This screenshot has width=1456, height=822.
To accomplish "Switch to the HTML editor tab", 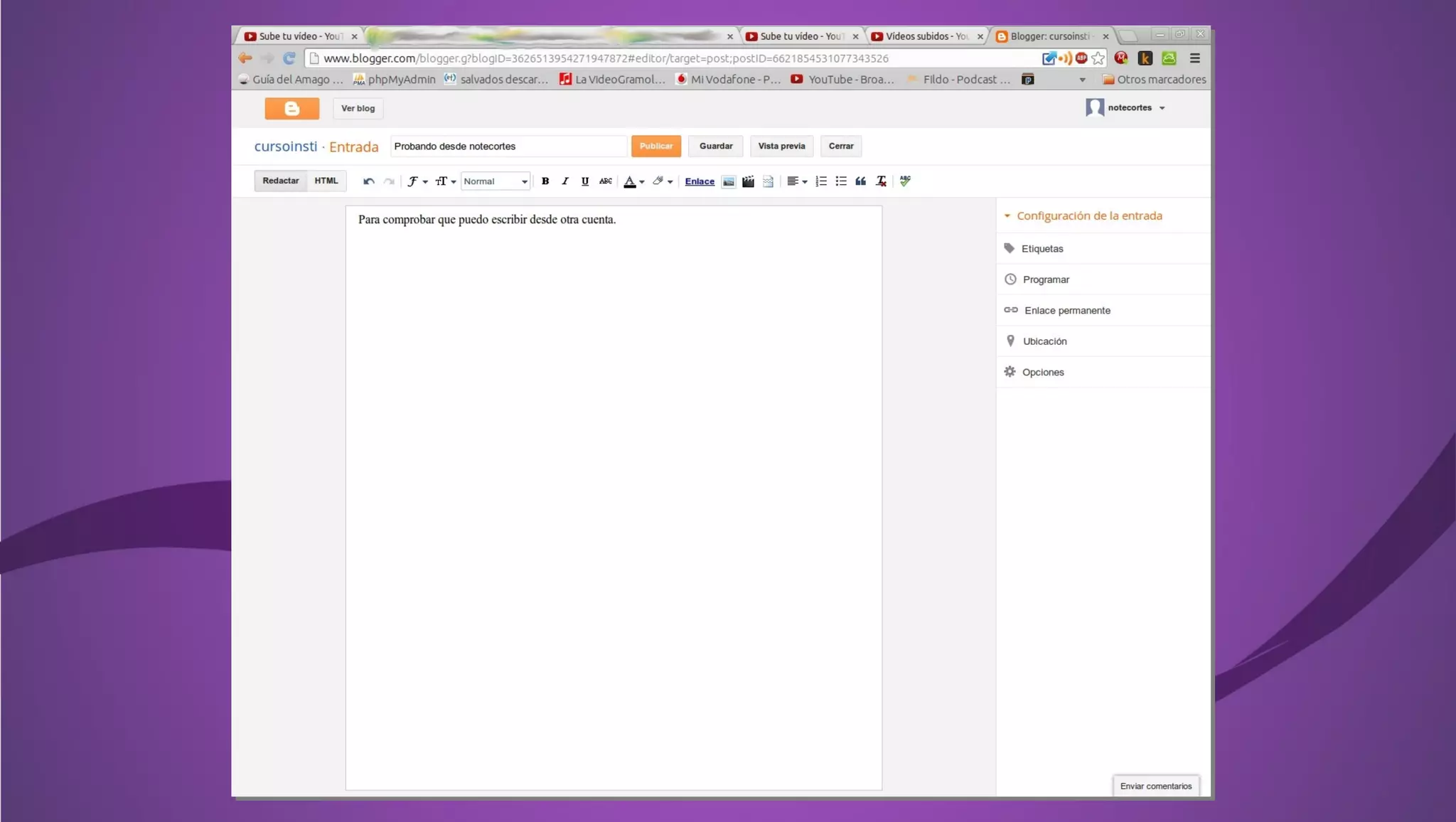I will click(326, 181).
